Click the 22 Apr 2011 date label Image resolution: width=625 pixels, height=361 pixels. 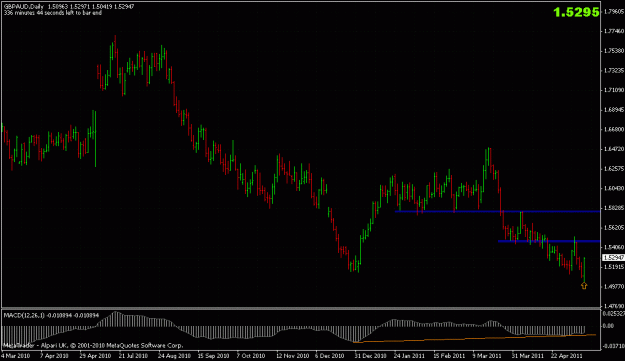[x=566, y=355]
